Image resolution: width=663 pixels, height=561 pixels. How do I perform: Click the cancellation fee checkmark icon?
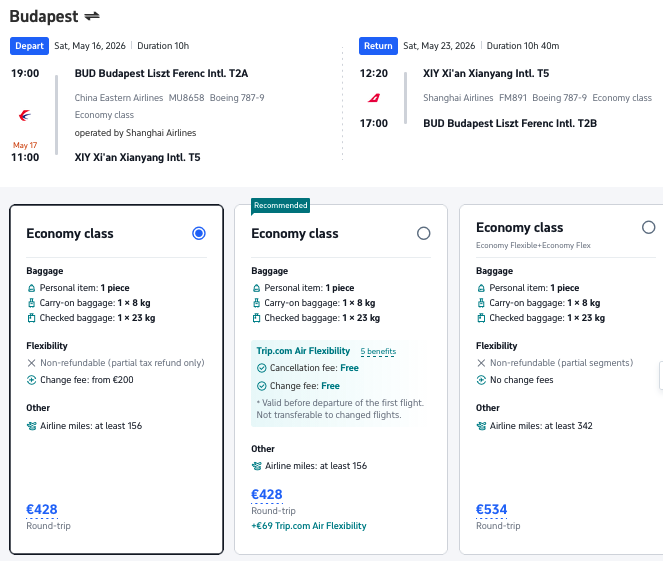pyautogui.click(x=260, y=367)
